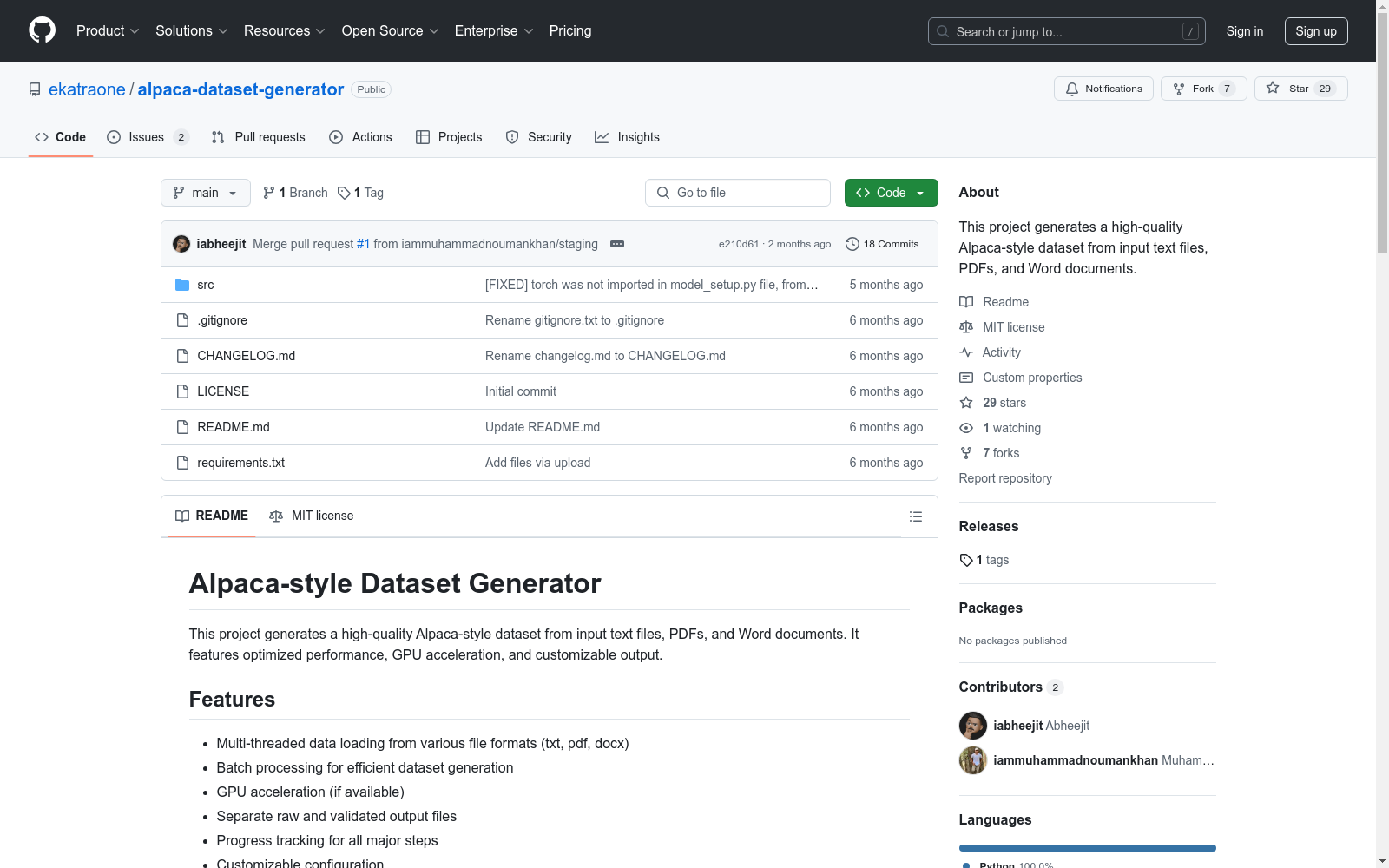Click iabheejit's avatar in Contributors
Screen dimensions: 1389x868
coord(973,726)
